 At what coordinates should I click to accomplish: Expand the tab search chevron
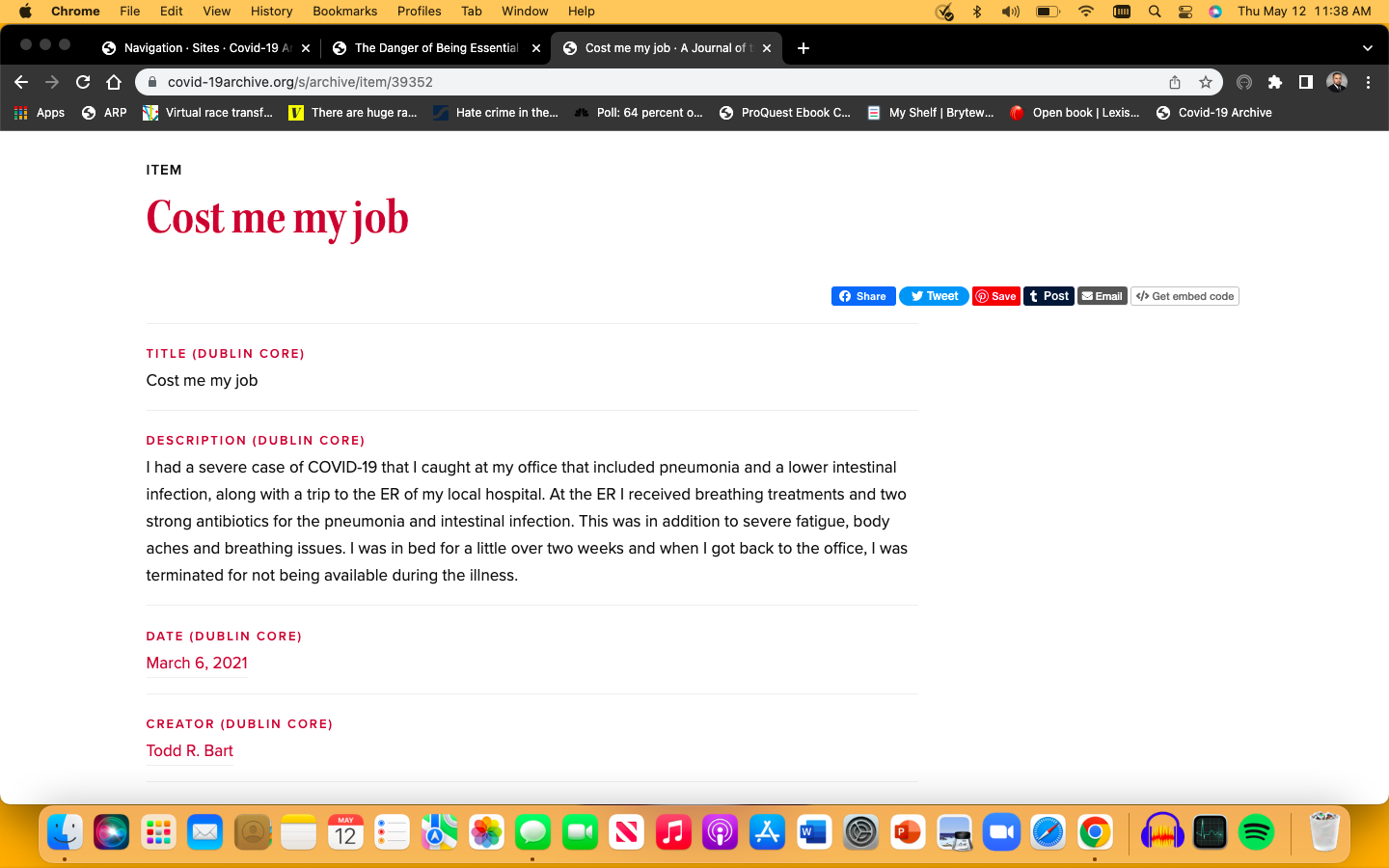(x=1367, y=47)
